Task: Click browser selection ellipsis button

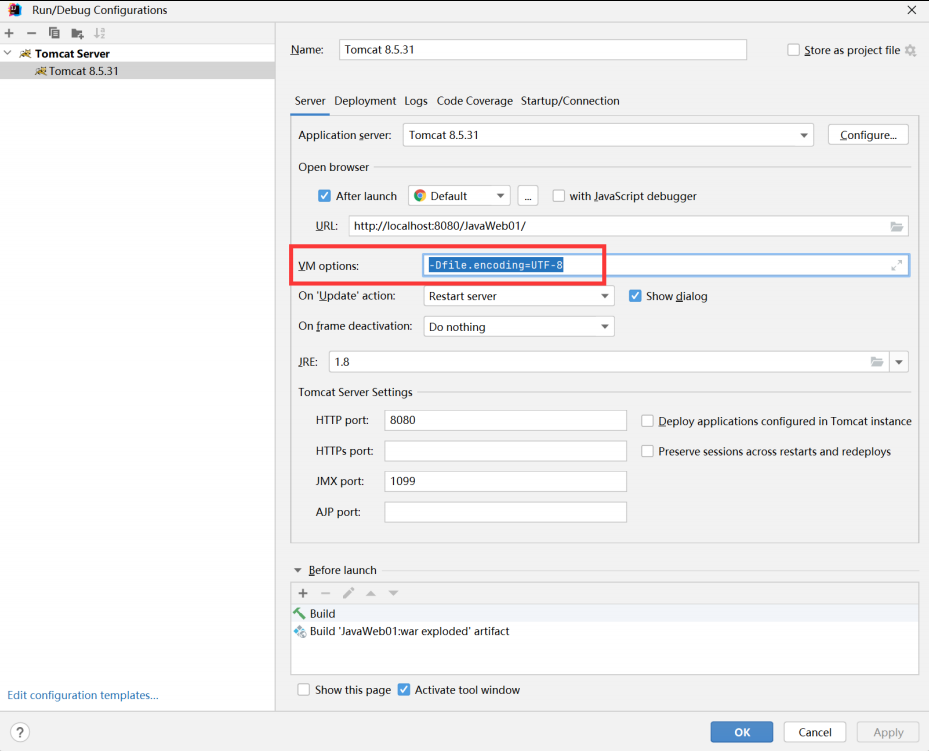Action: (528, 196)
